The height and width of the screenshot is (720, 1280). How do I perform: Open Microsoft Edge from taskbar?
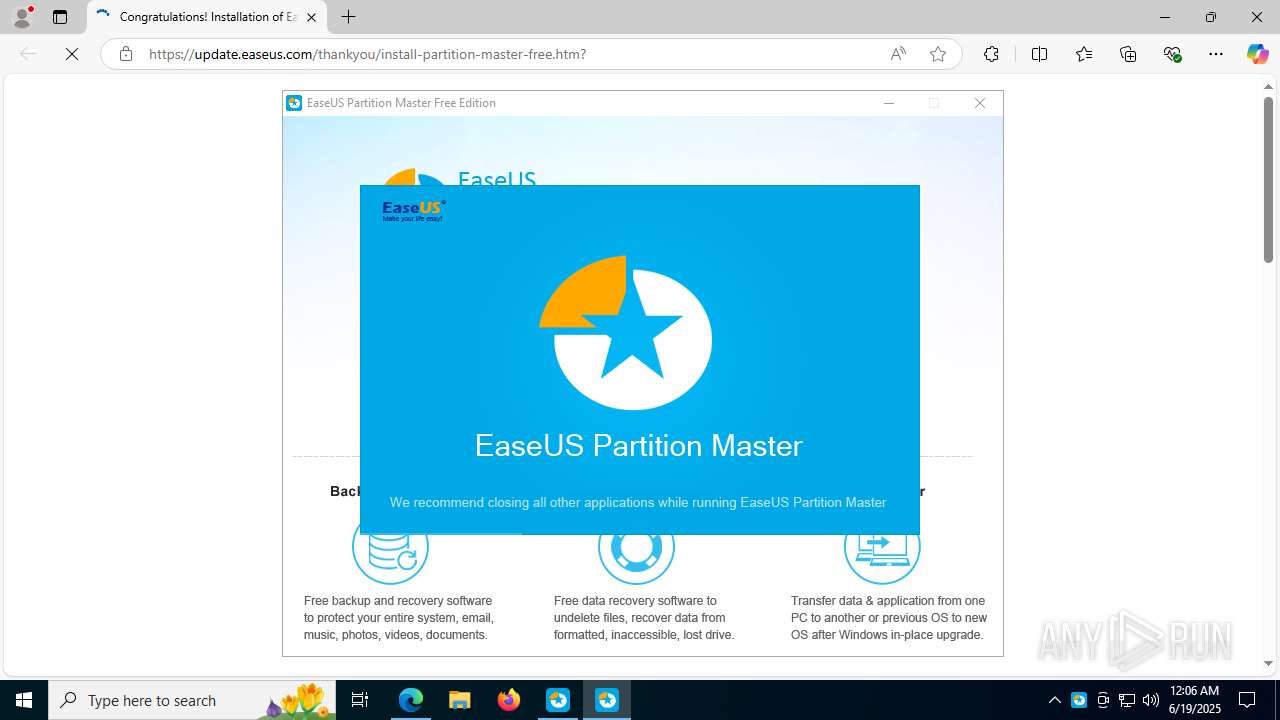411,700
